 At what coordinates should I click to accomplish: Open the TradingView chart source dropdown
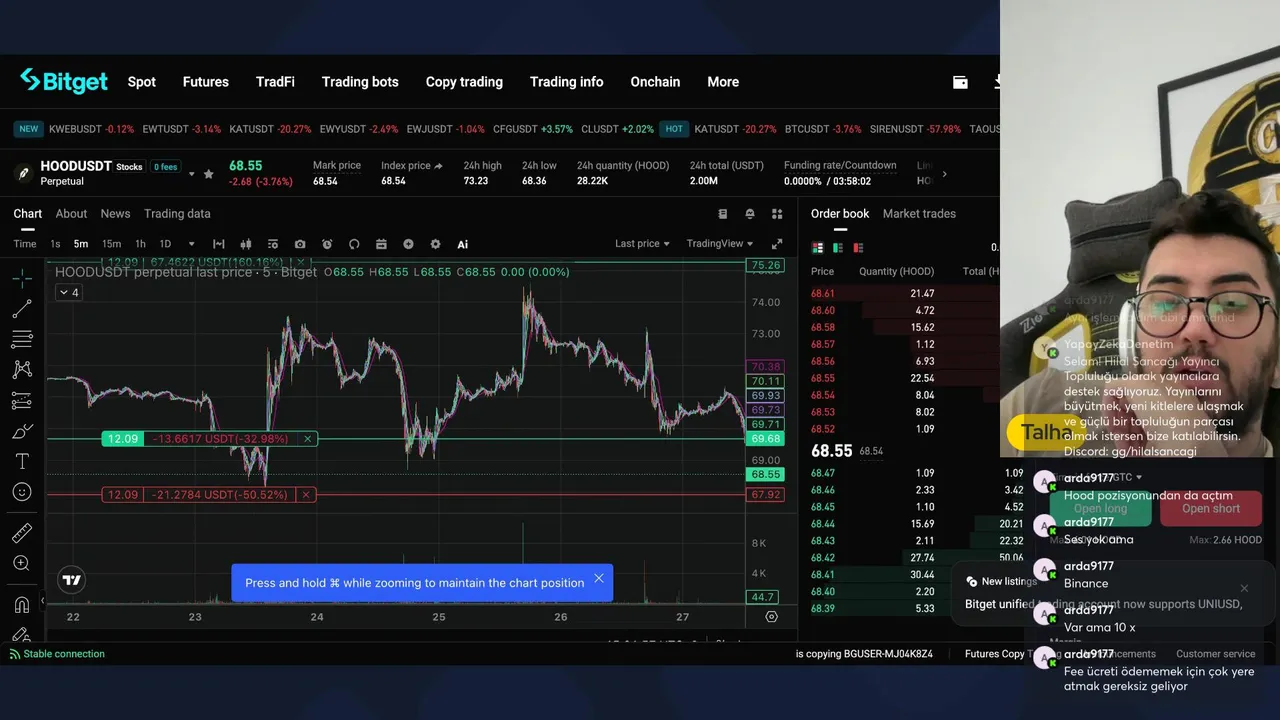(720, 244)
